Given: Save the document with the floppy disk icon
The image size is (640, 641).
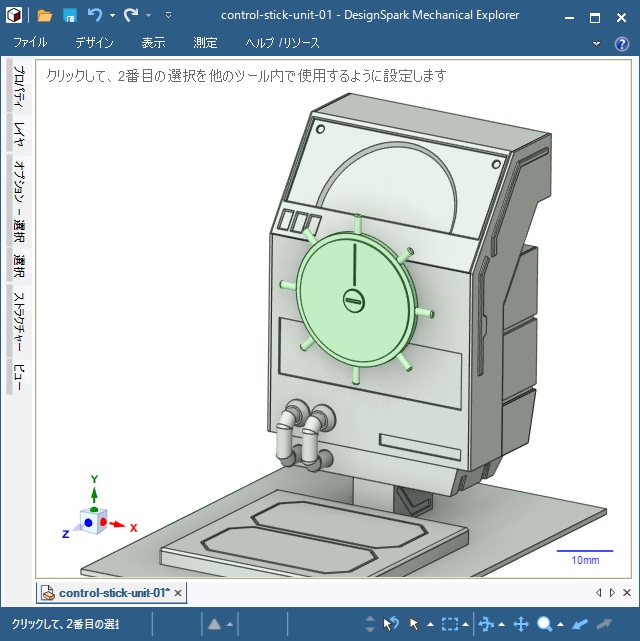Looking at the screenshot, I should (70, 15).
